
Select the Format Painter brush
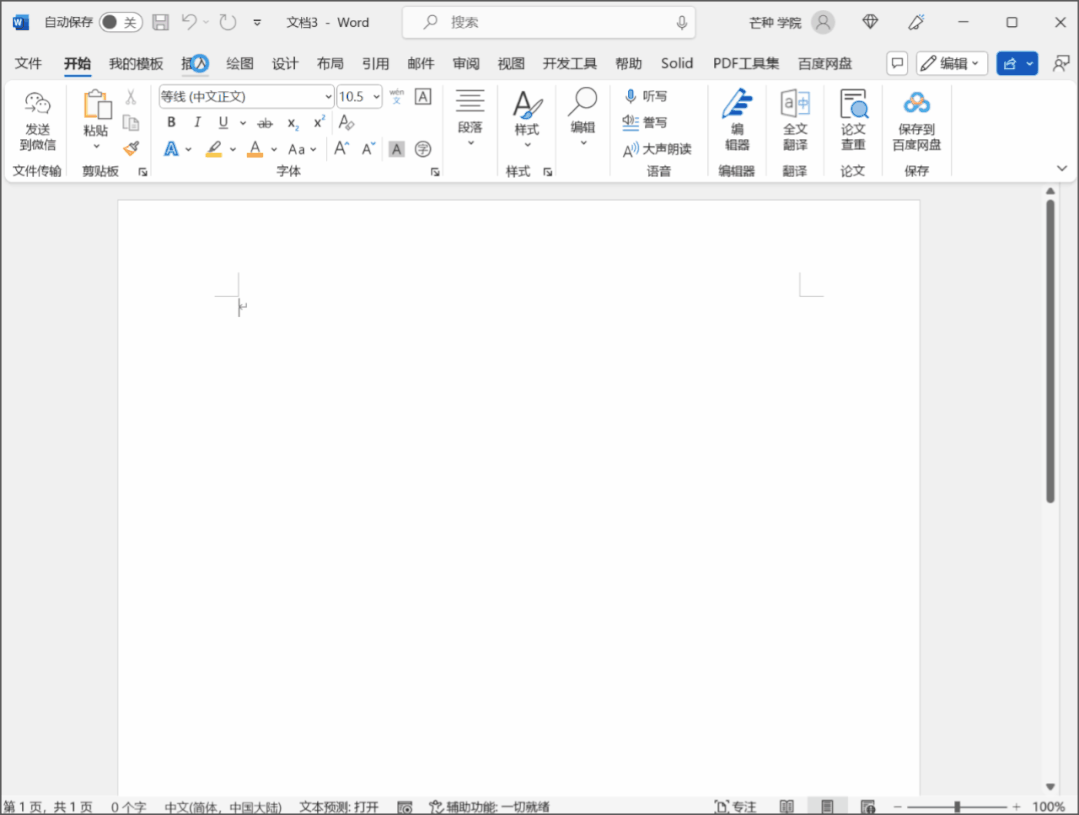(131, 149)
